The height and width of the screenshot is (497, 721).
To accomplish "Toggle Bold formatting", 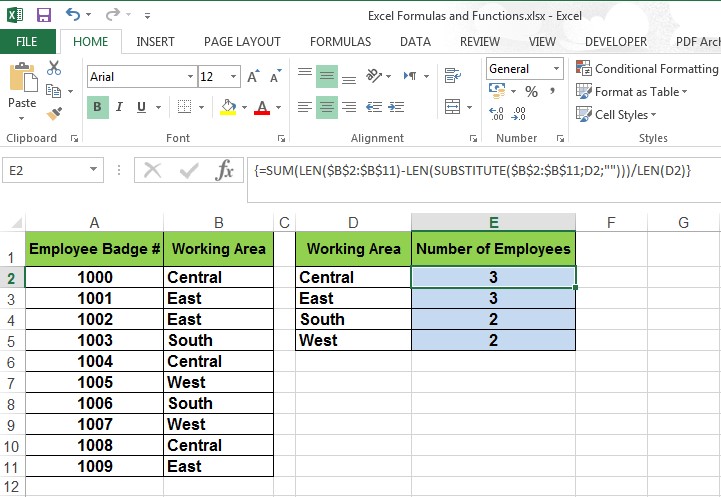I will click(98, 107).
